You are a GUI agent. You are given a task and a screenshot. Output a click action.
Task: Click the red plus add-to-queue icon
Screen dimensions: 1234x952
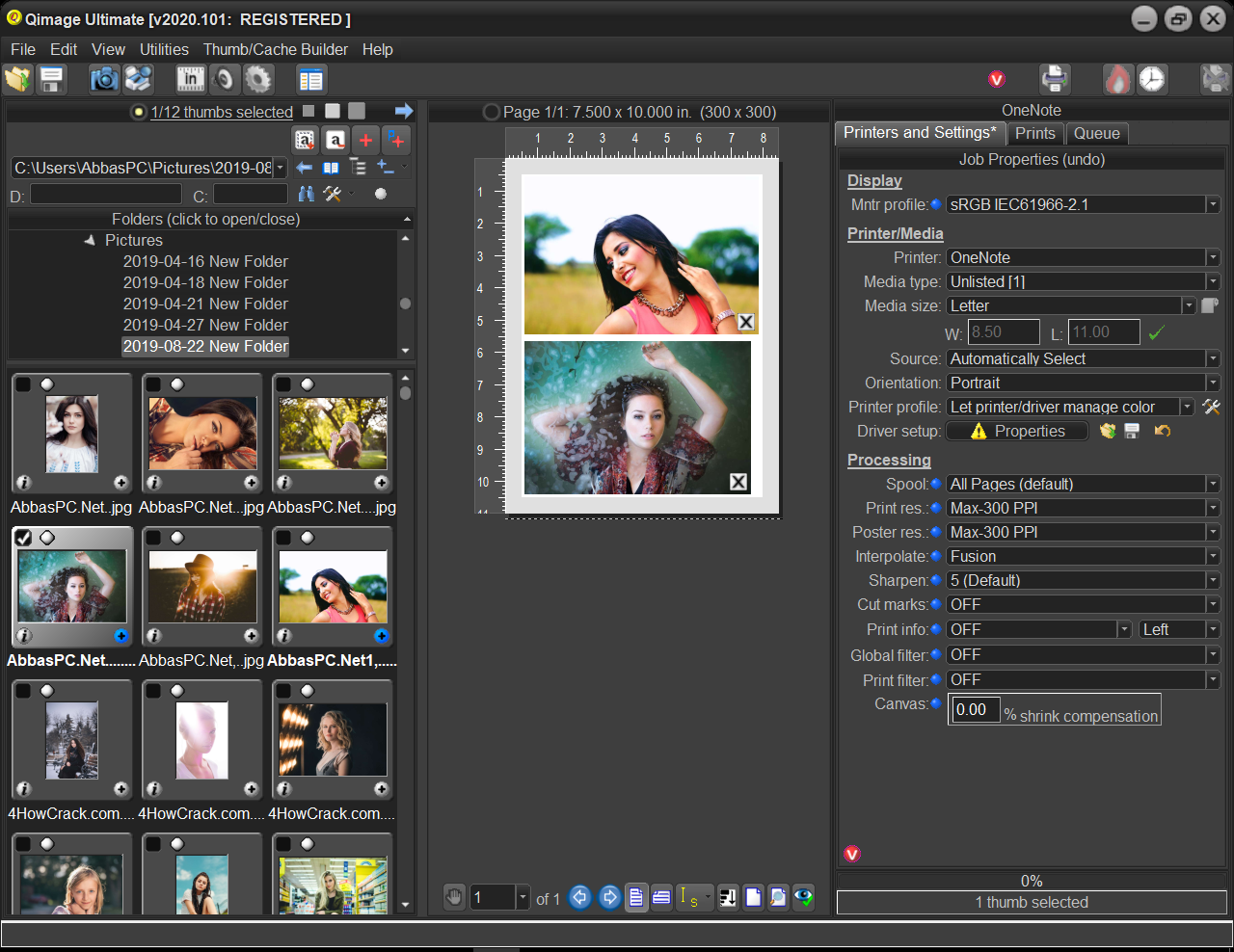[x=365, y=141]
